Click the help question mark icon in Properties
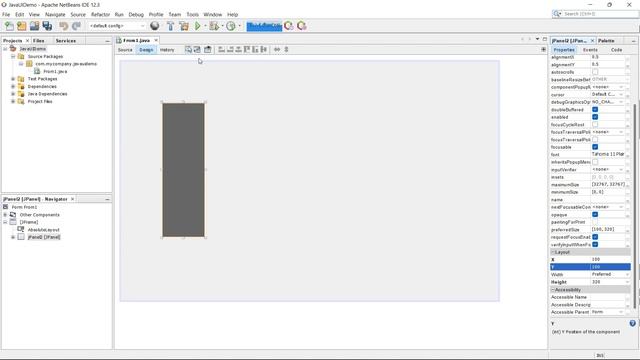Screen dimensions: 640x360 [632, 323]
